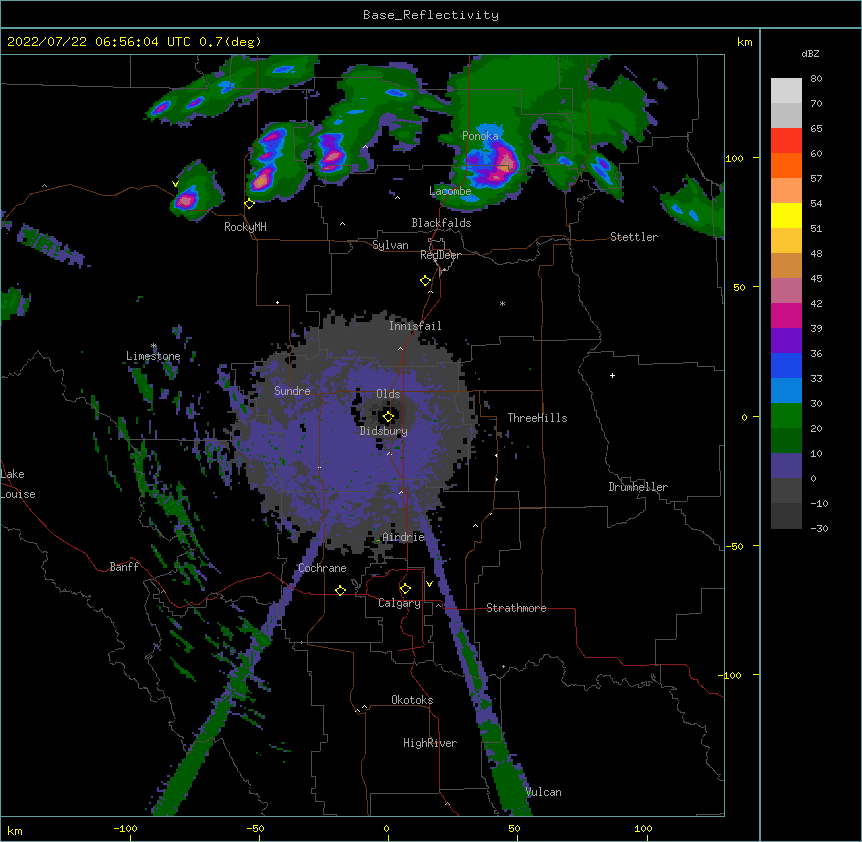862x842 pixels.
Task: Select the Vulcan label
Action: pyautogui.click(x=543, y=792)
